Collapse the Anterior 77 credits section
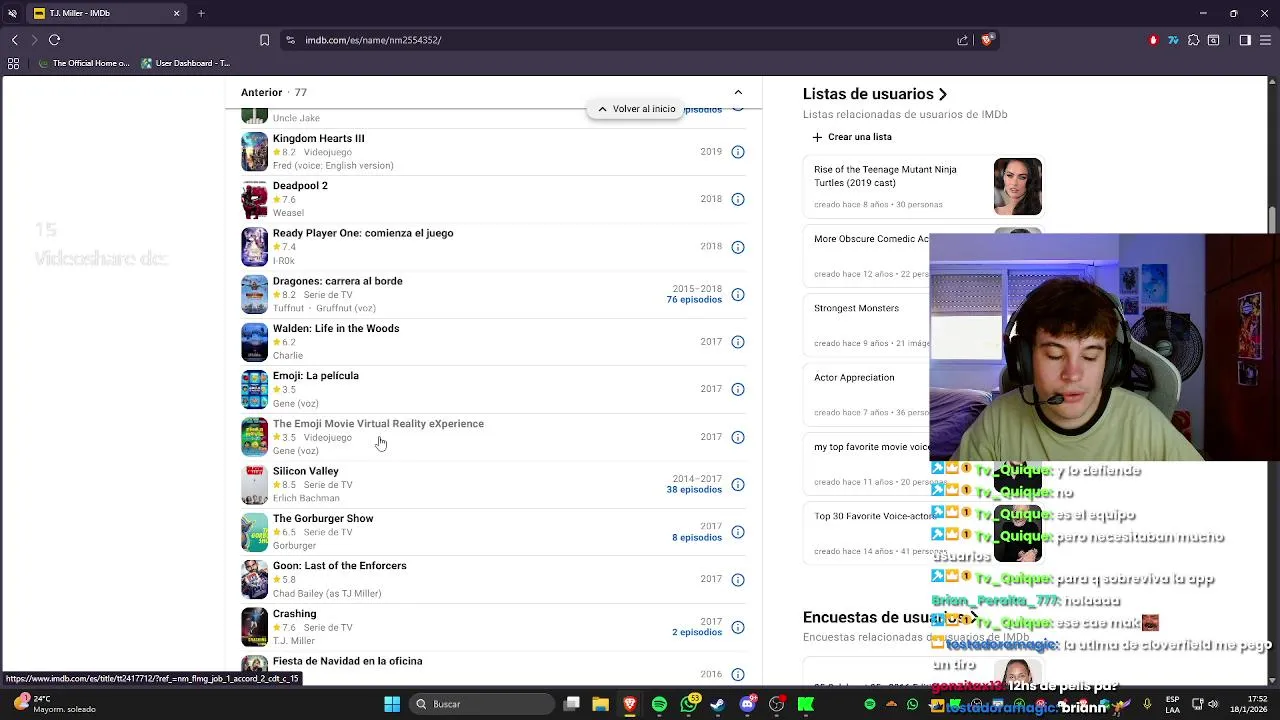Viewport: 1280px width, 720px height. tap(738, 92)
